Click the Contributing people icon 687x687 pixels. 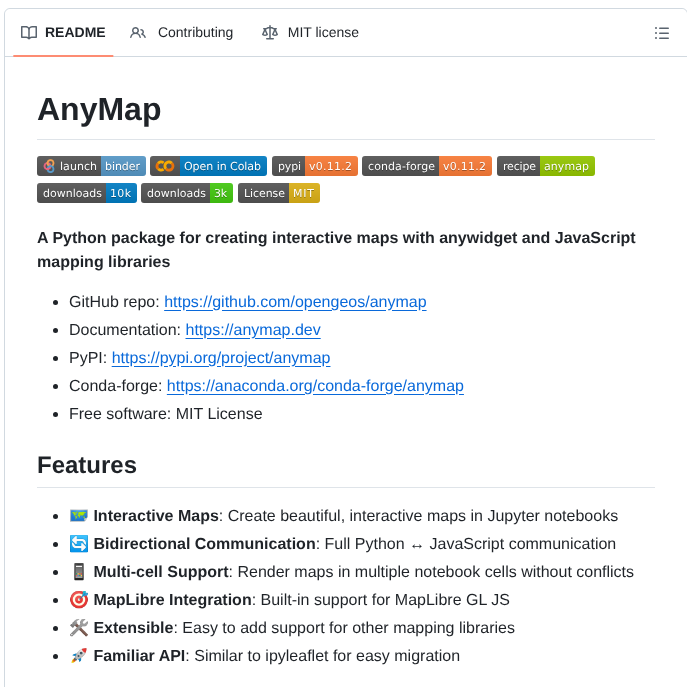[138, 33]
